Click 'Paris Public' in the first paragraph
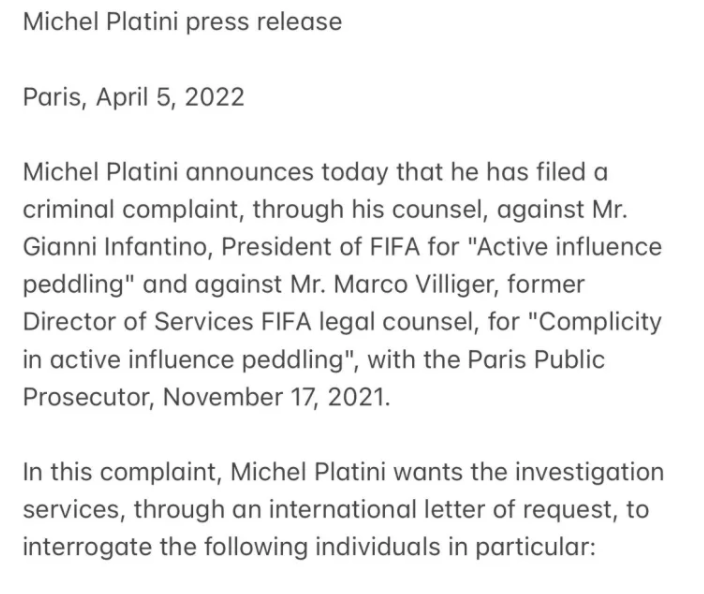Viewport: 704px width, 594px height. (536, 360)
